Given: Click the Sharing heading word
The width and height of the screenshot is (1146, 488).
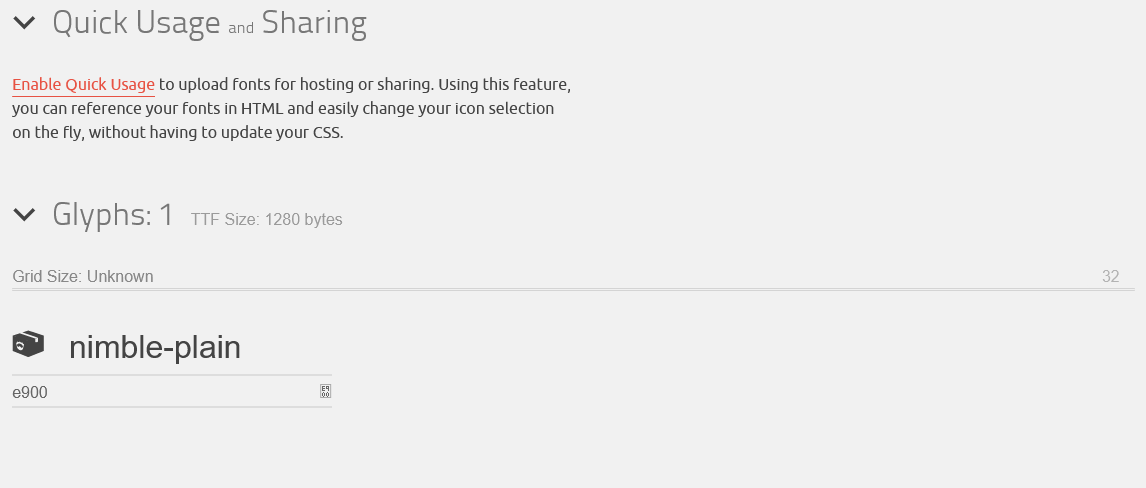Looking at the screenshot, I should [x=314, y=23].
